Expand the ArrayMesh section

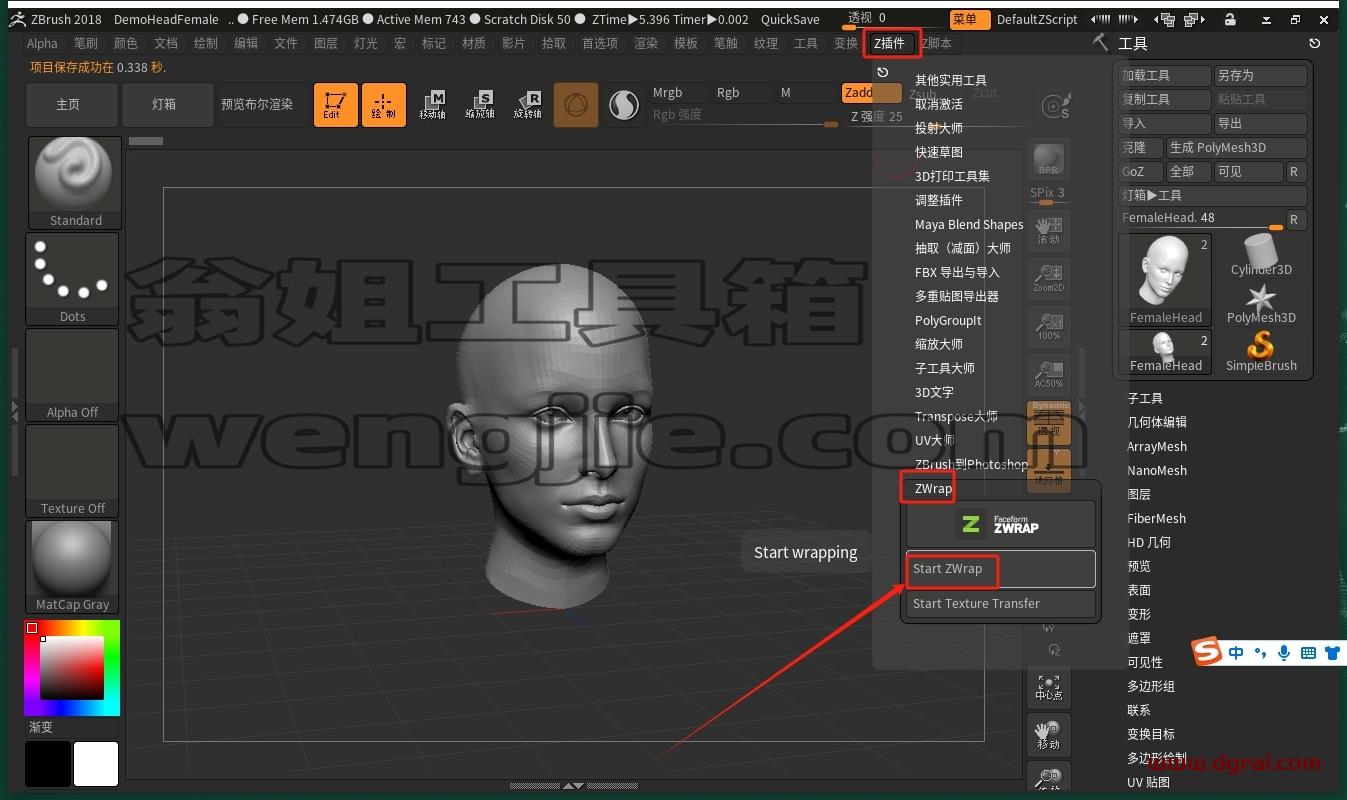pyautogui.click(x=1157, y=447)
